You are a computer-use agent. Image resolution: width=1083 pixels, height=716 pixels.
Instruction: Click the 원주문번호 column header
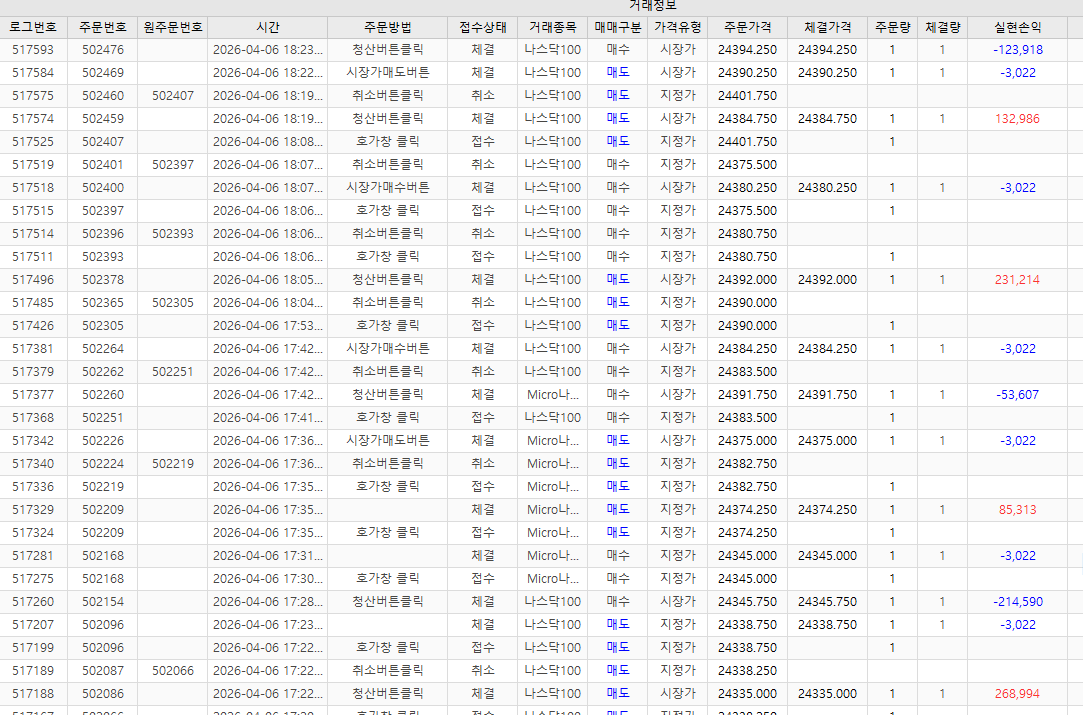[x=173, y=28]
